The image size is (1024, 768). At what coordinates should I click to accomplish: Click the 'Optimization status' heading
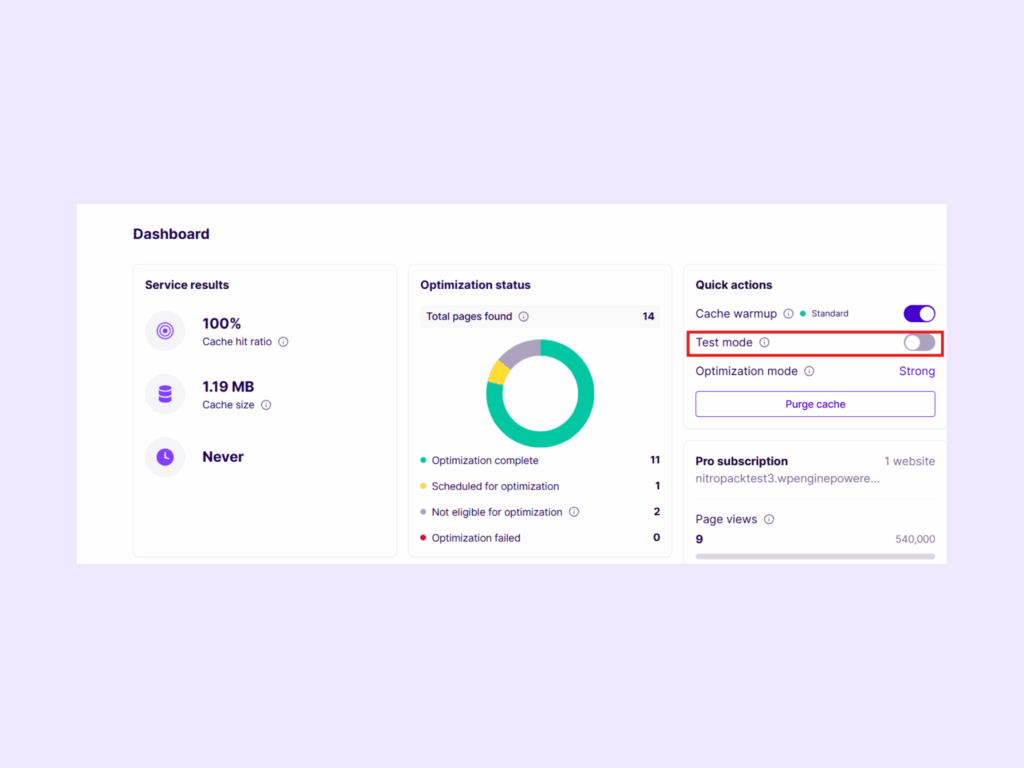[x=475, y=285]
